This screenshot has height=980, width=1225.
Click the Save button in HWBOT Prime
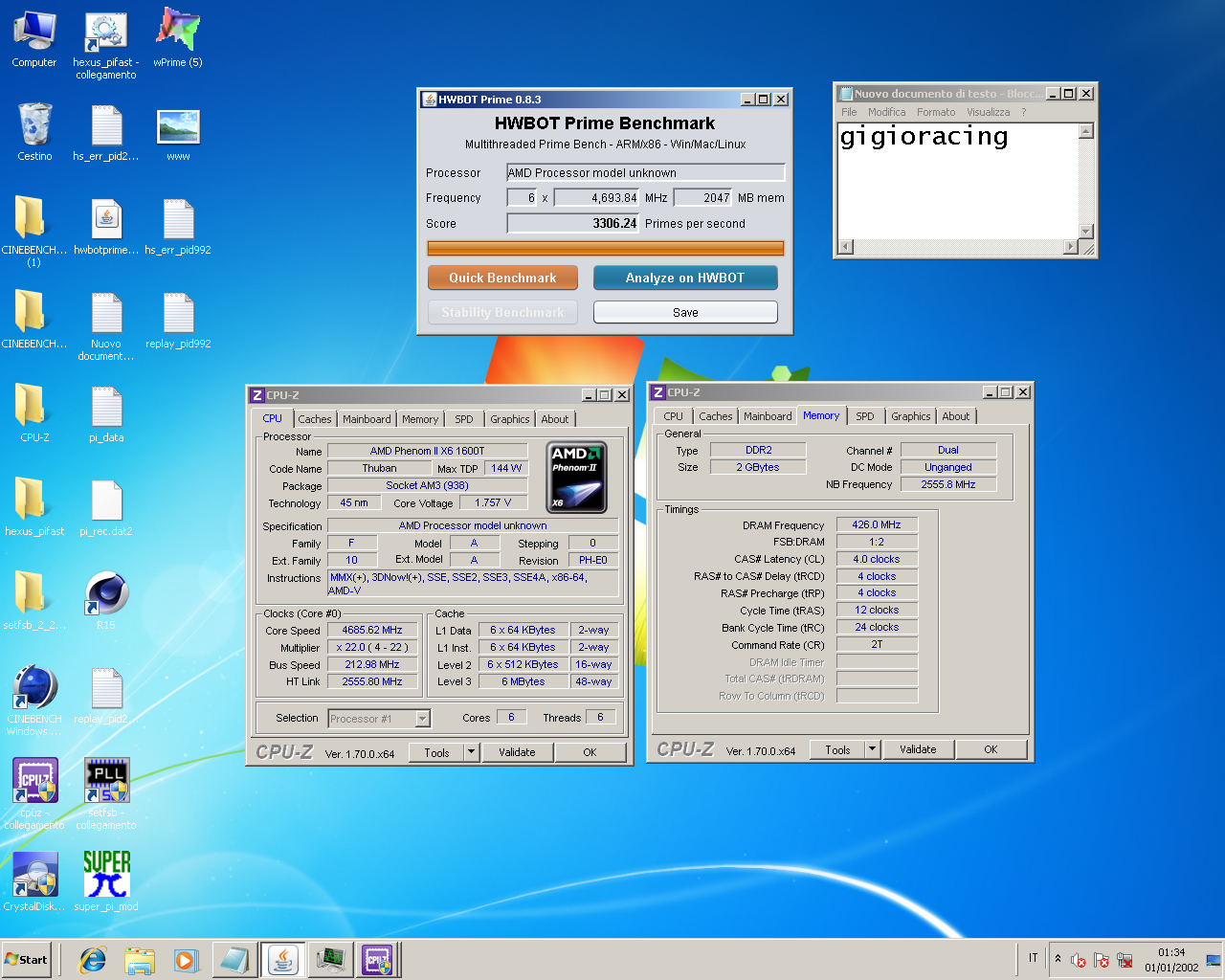click(685, 312)
